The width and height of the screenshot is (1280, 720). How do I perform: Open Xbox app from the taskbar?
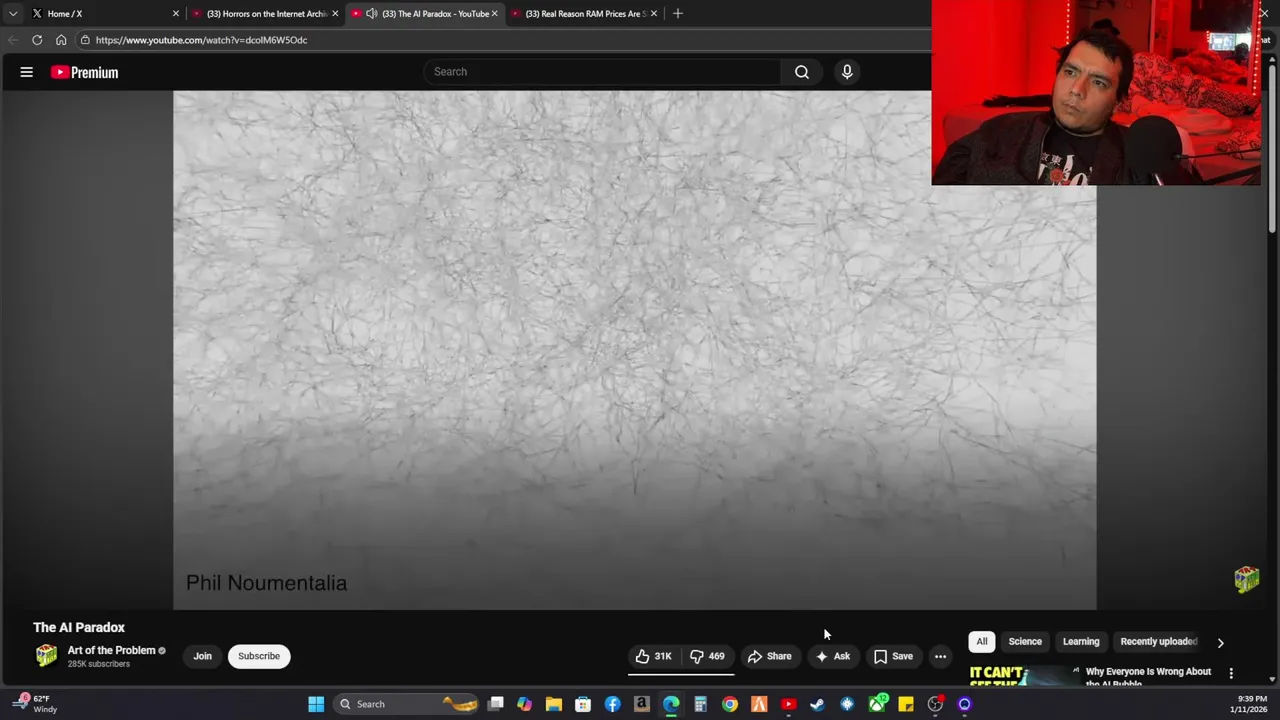(x=877, y=704)
